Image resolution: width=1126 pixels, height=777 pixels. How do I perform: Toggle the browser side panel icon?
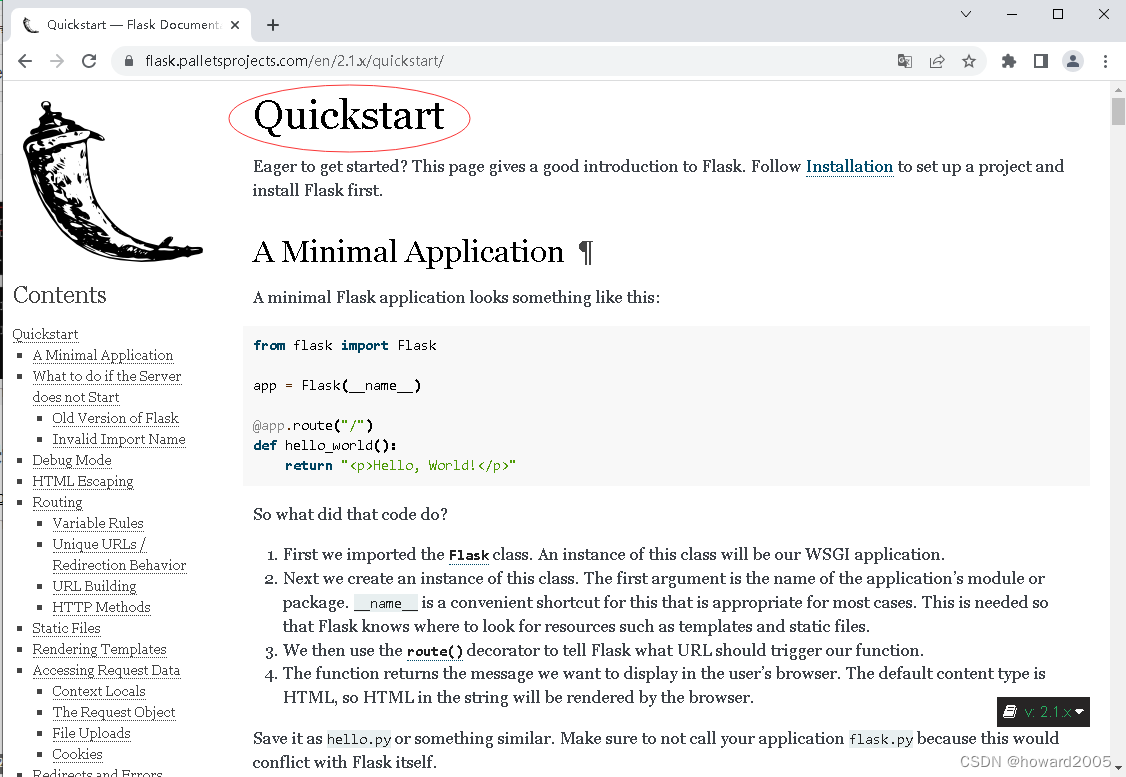1041,61
